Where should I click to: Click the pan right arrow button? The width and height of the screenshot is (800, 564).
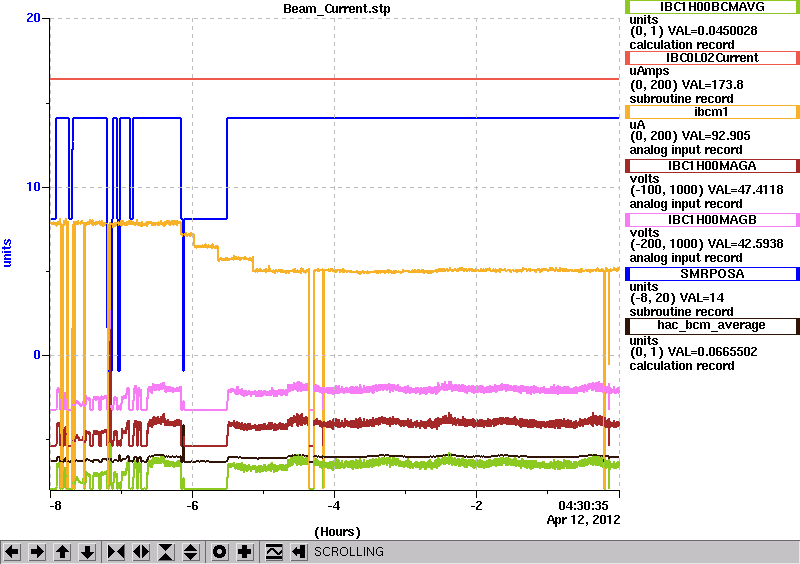(37, 552)
